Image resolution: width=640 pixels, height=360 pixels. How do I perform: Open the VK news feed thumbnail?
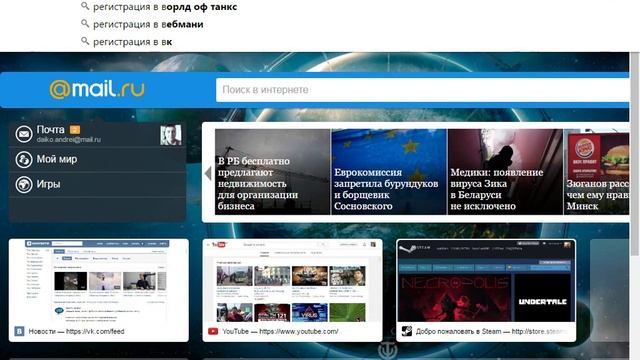coord(98,282)
